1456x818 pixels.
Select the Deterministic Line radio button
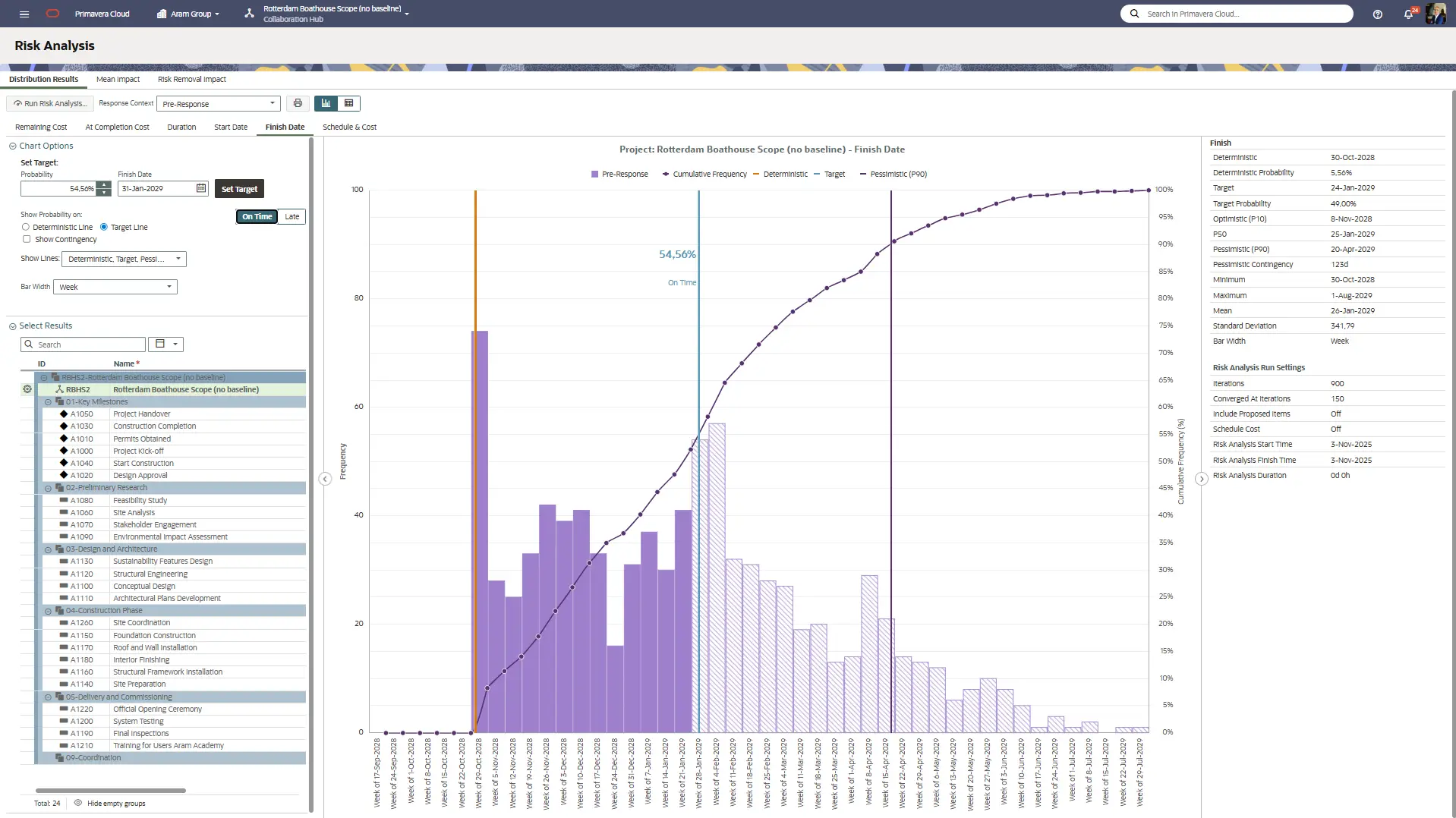26,227
